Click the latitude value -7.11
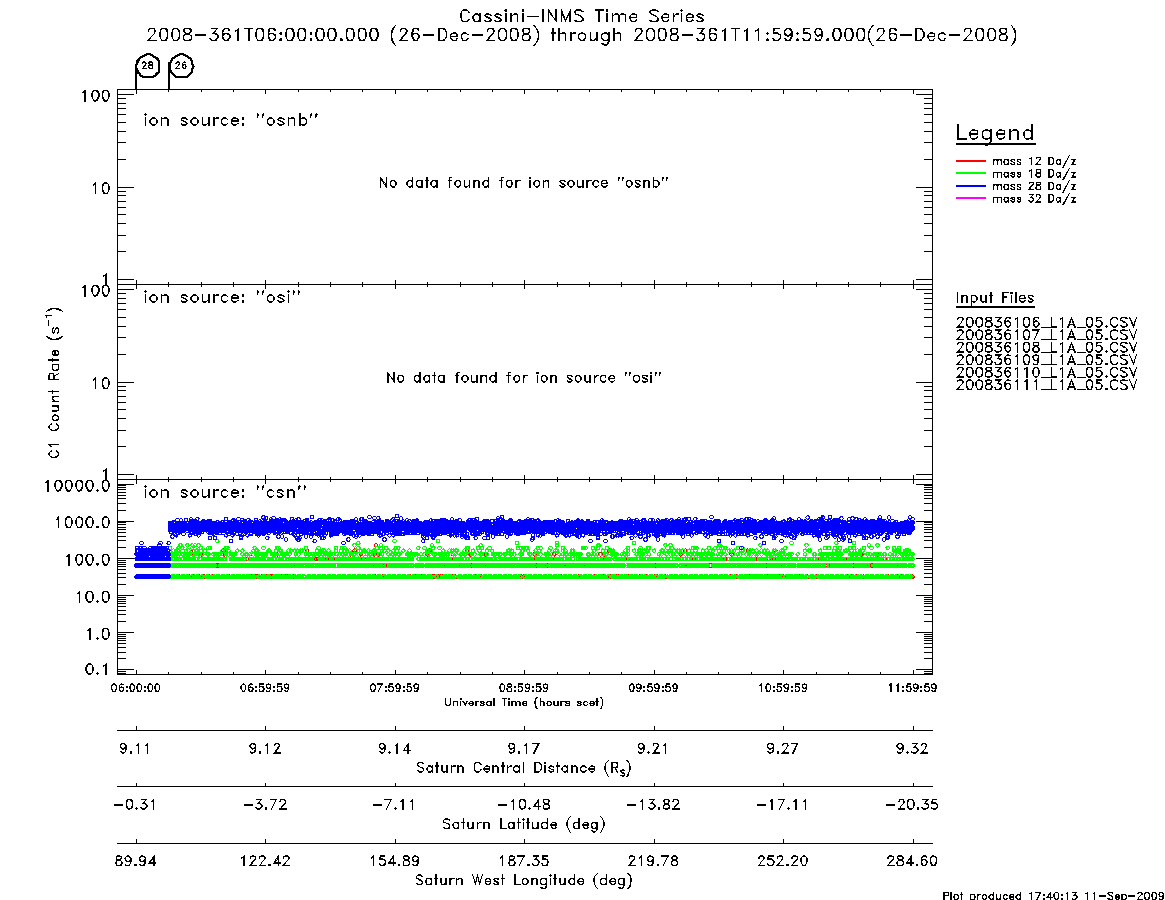The image size is (1165, 900). point(395,805)
